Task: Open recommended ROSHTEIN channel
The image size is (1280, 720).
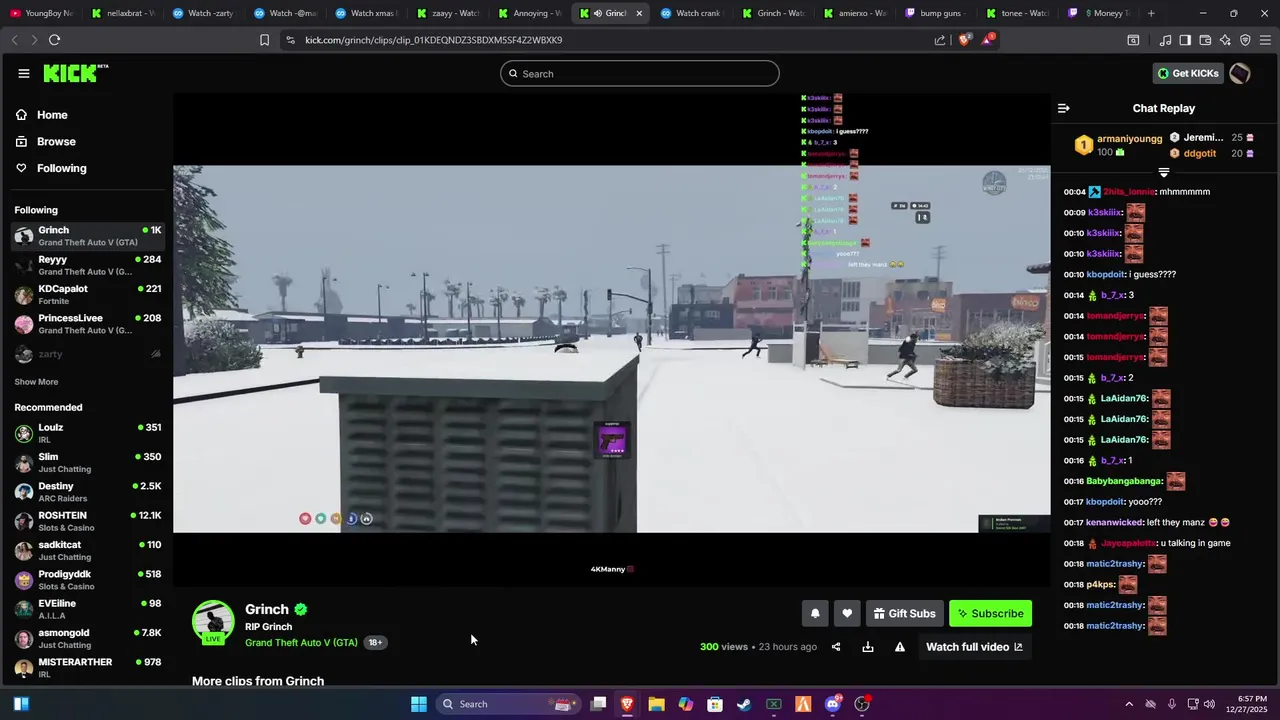Action: pyautogui.click(x=87, y=521)
